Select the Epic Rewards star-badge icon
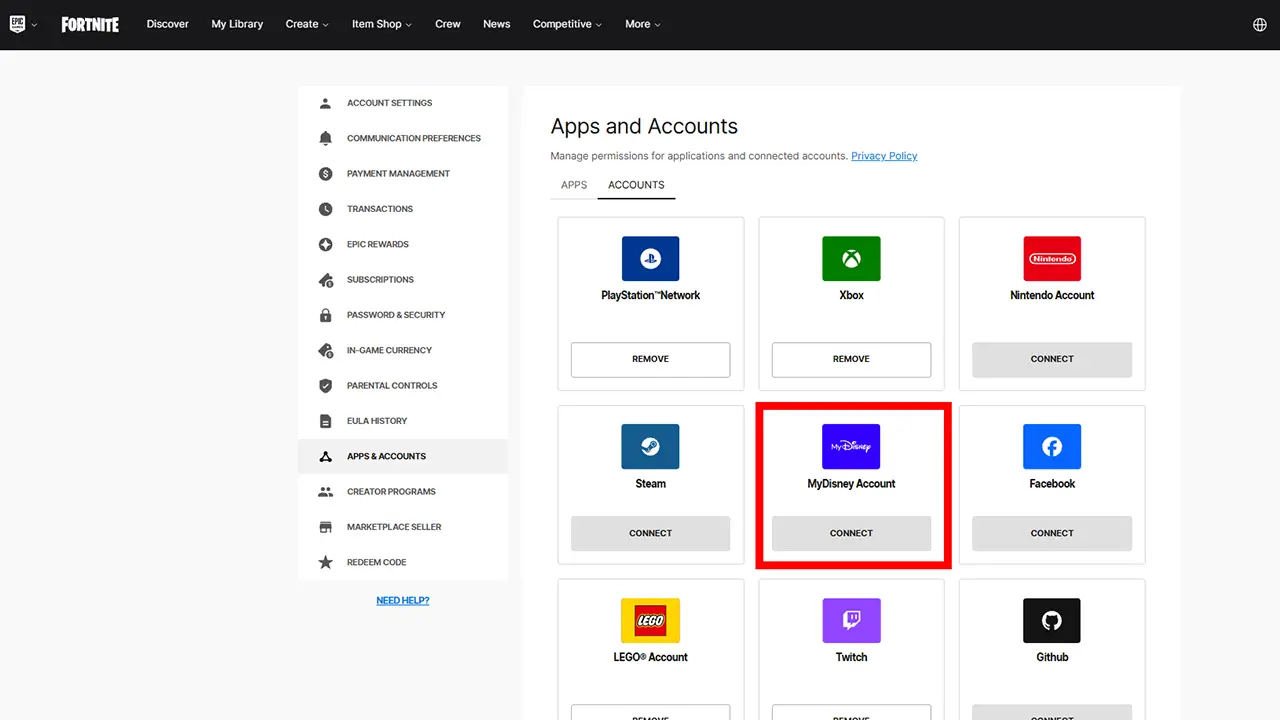 [x=325, y=244]
